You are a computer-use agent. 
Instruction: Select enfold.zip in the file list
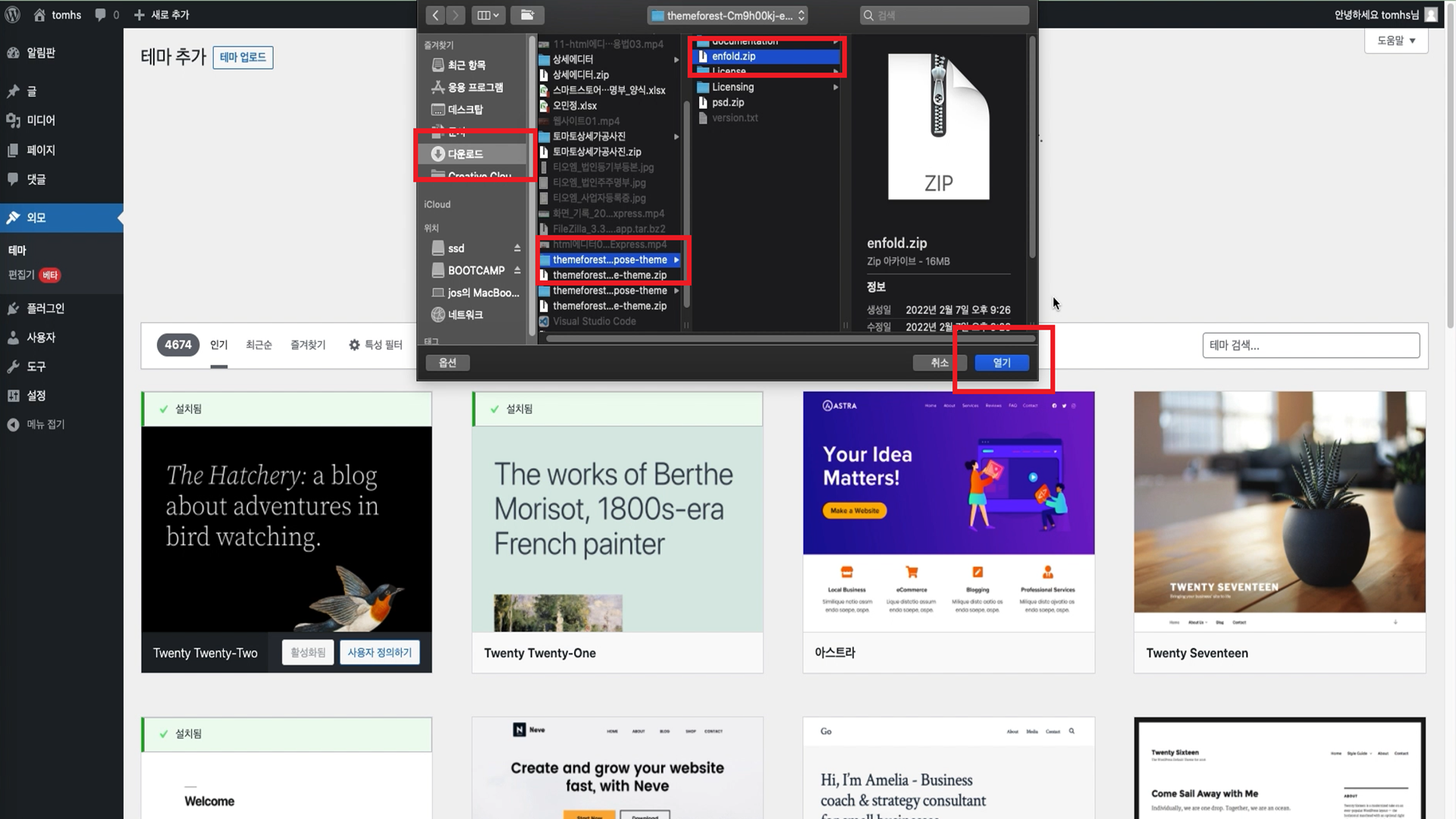click(767, 56)
